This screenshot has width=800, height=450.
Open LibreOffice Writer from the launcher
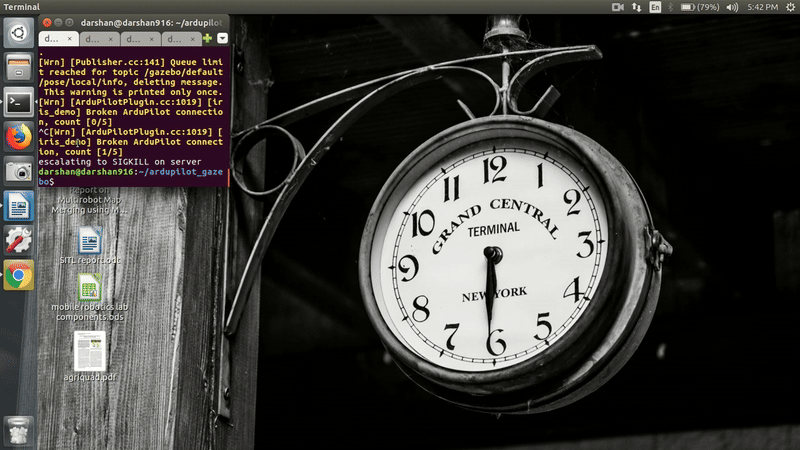click(18, 205)
